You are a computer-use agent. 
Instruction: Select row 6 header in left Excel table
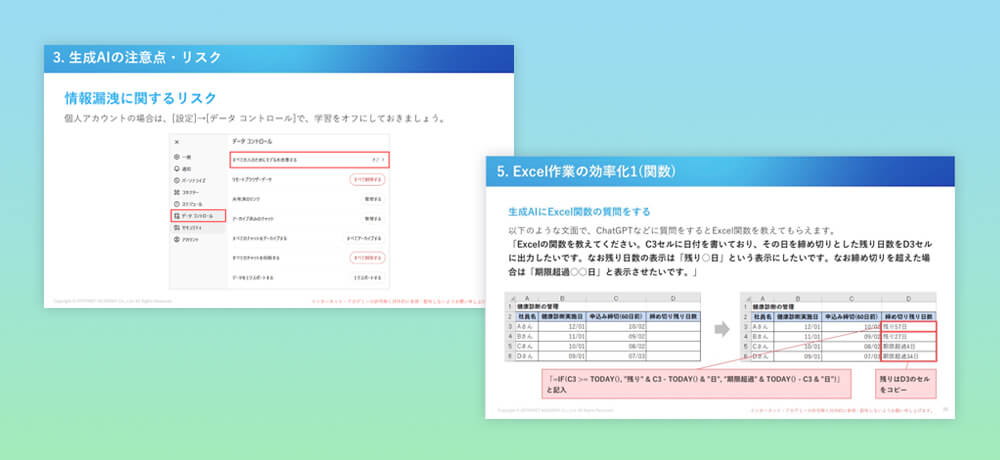510,355
